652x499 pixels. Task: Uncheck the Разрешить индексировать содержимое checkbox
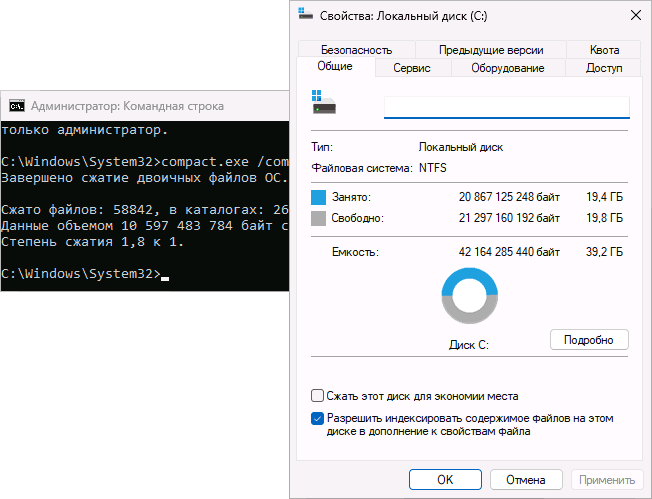click(317, 418)
